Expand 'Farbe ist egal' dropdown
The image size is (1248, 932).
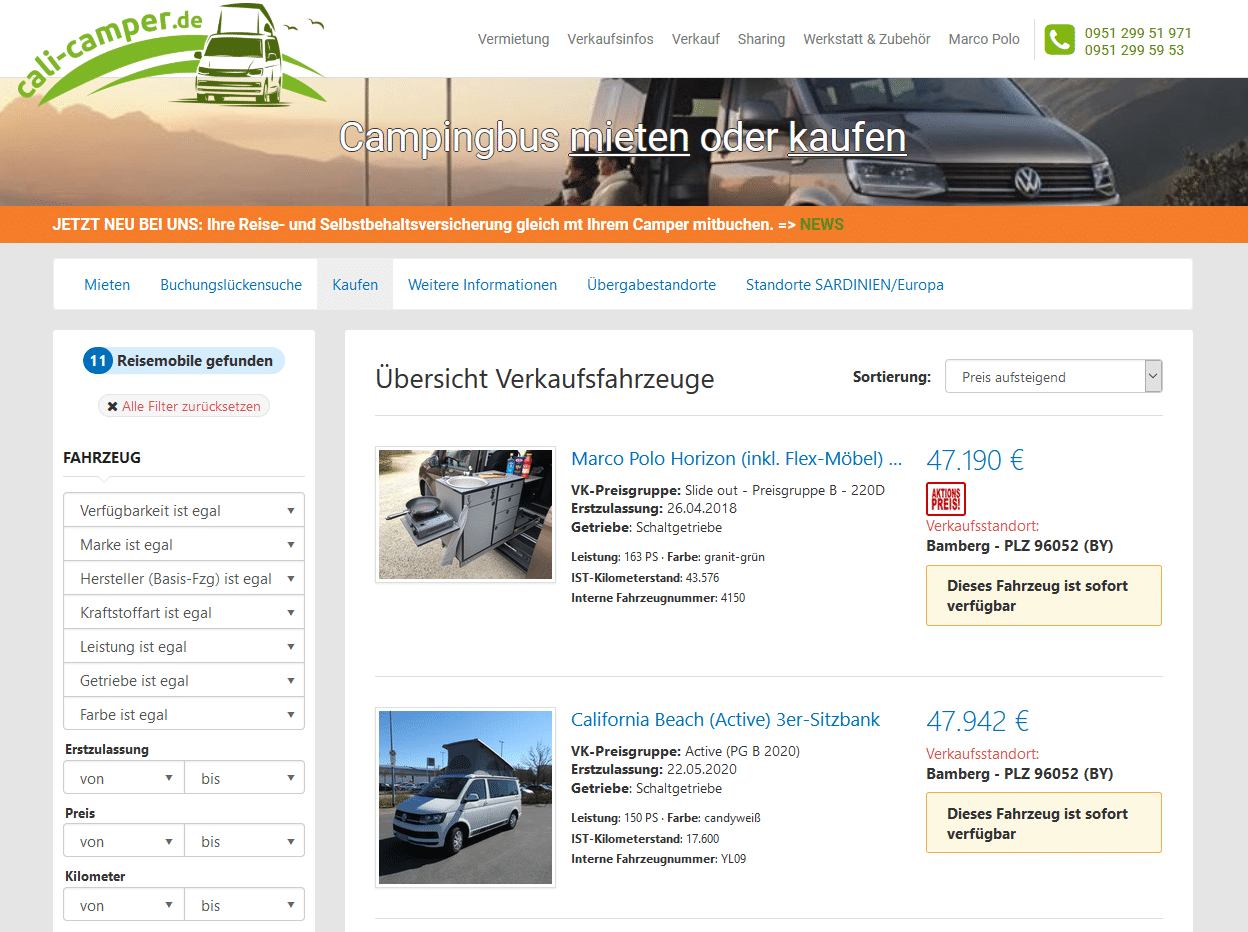tap(184, 715)
